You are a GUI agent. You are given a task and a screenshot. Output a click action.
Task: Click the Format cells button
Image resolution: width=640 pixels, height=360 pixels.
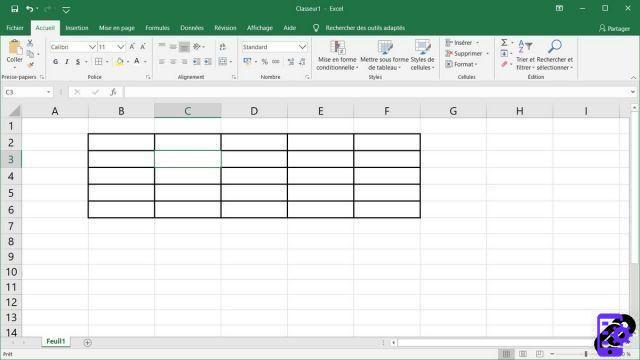(461, 64)
